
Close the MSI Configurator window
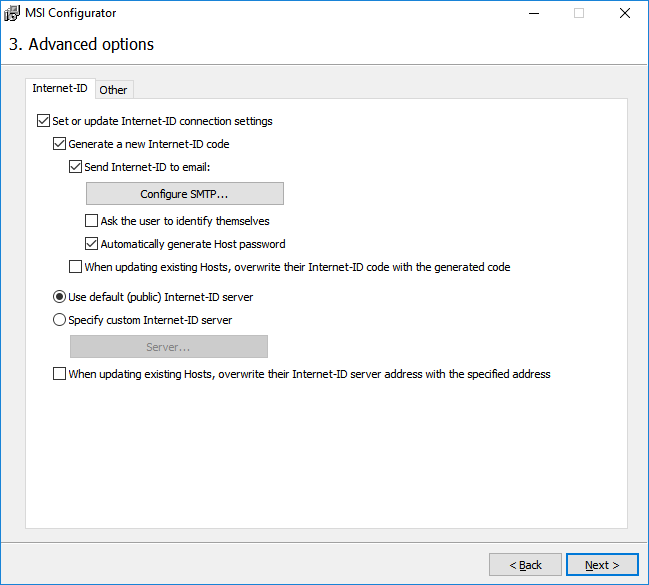(x=625, y=14)
